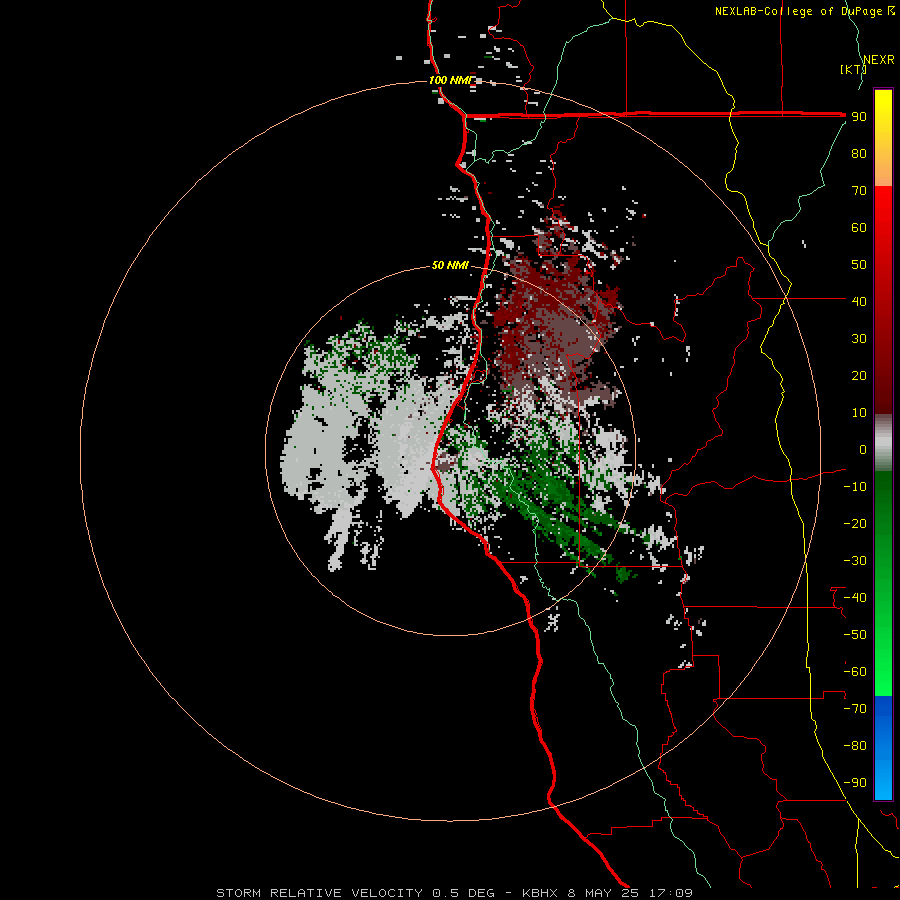The image size is (900, 900).
Task: Select the -80 value on velocity scale
Action: click(x=855, y=746)
